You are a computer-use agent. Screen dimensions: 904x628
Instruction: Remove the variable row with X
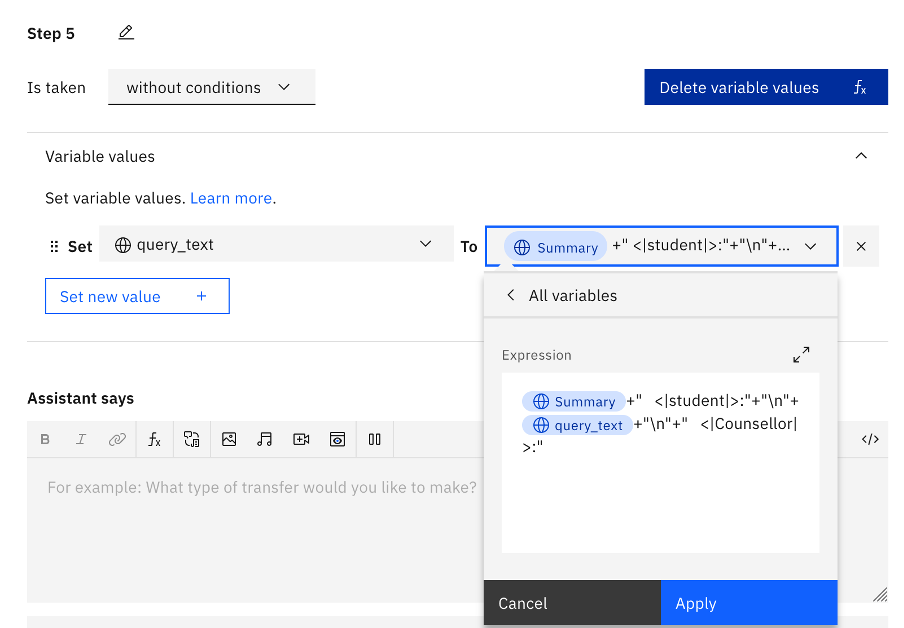point(861,246)
